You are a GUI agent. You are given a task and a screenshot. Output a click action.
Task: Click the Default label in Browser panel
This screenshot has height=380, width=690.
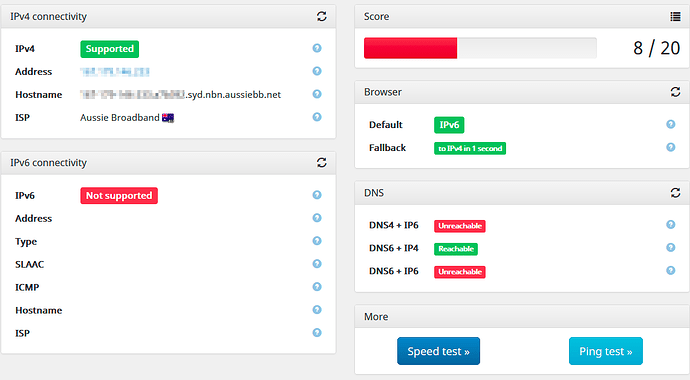click(x=385, y=125)
